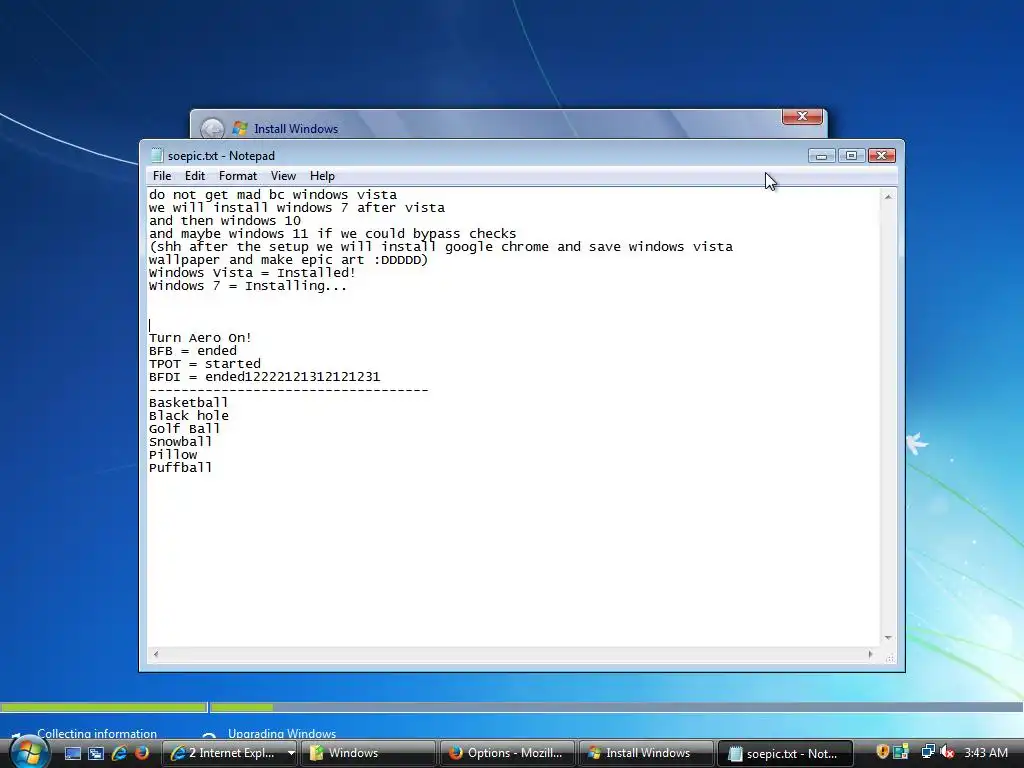Switch to the Windows folder taskbar button
1024x768 pixels.
[x=368, y=753]
